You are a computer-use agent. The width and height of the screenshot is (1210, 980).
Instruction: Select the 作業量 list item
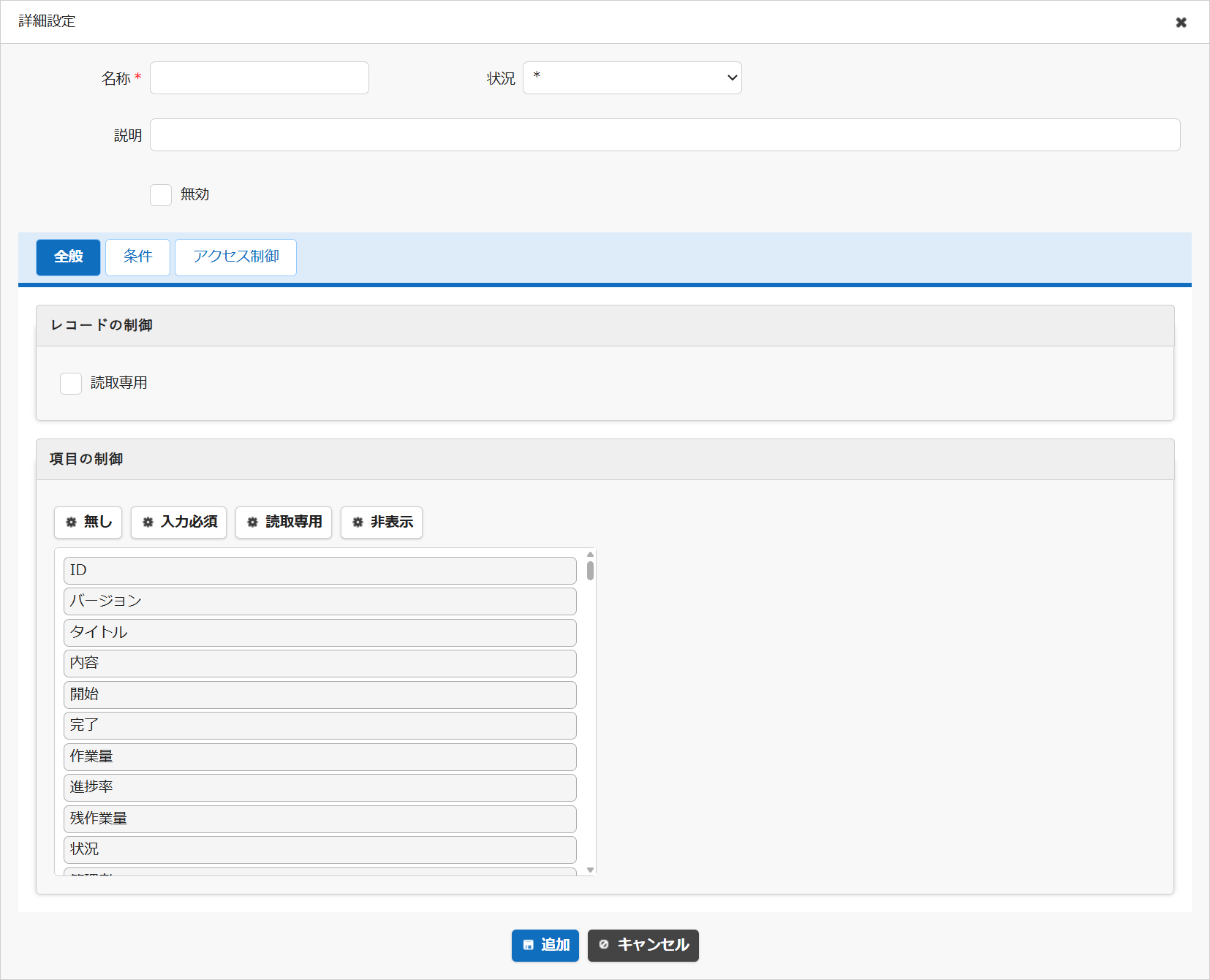[x=320, y=757]
